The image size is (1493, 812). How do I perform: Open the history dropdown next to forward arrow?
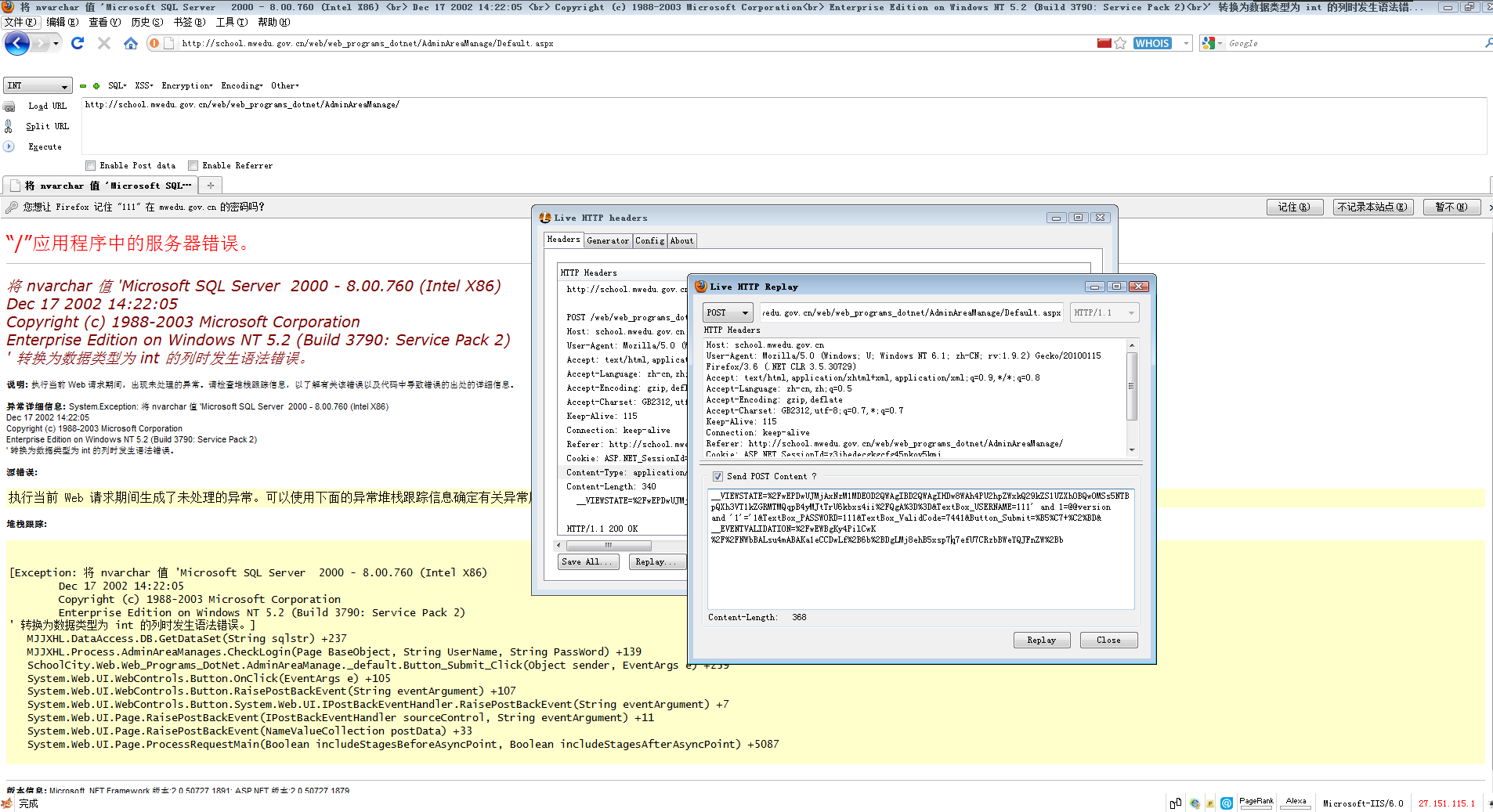(x=56, y=43)
